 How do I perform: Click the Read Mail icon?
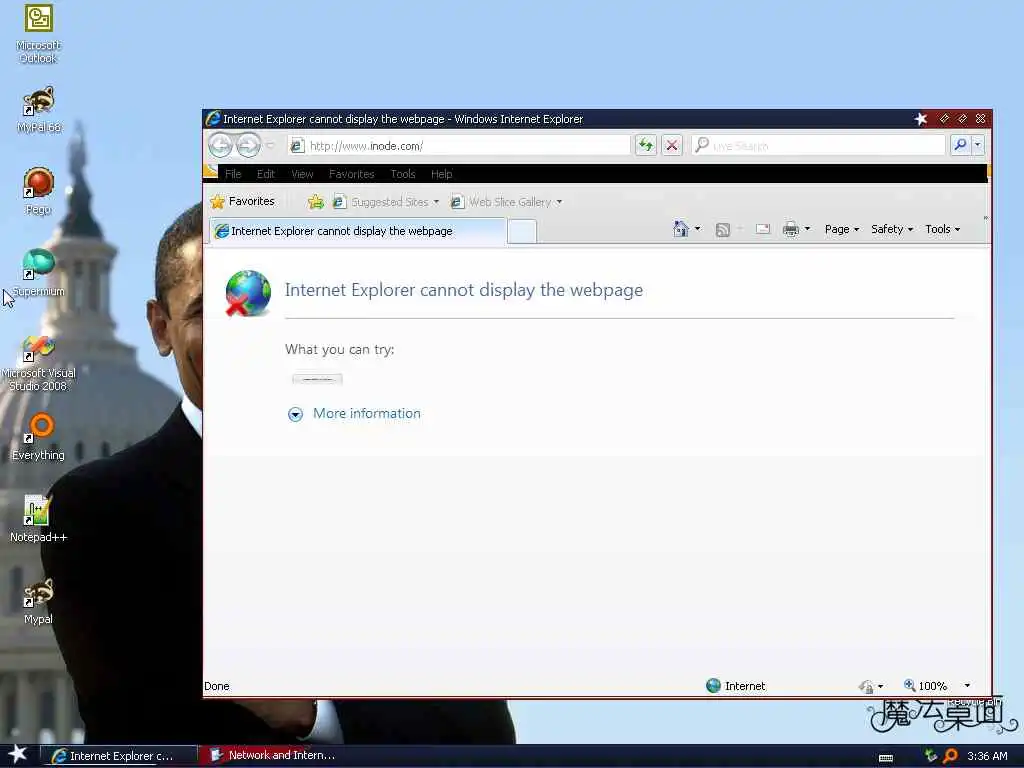point(763,229)
